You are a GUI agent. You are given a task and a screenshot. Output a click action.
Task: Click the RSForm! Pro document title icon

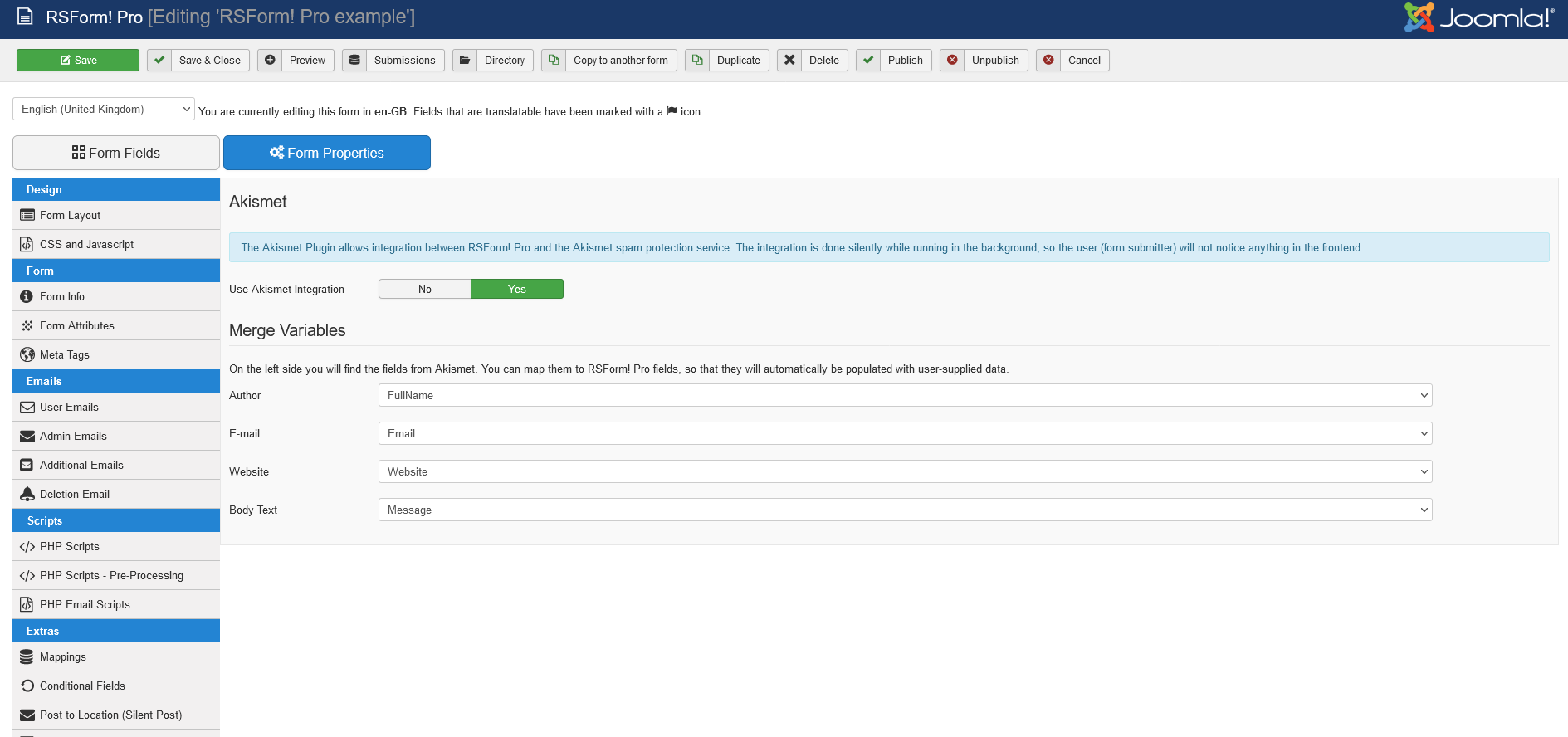tap(26, 17)
